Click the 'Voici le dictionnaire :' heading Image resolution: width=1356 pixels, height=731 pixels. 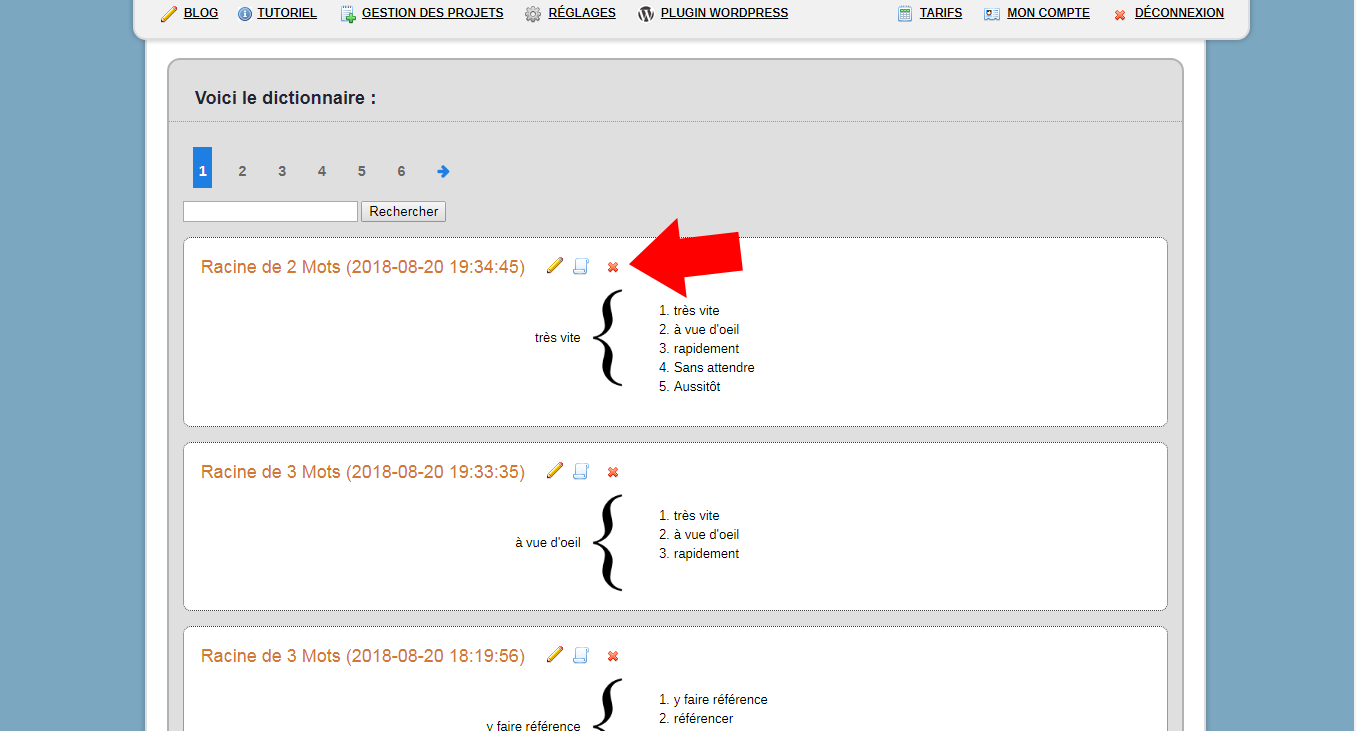pyautogui.click(x=286, y=98)
